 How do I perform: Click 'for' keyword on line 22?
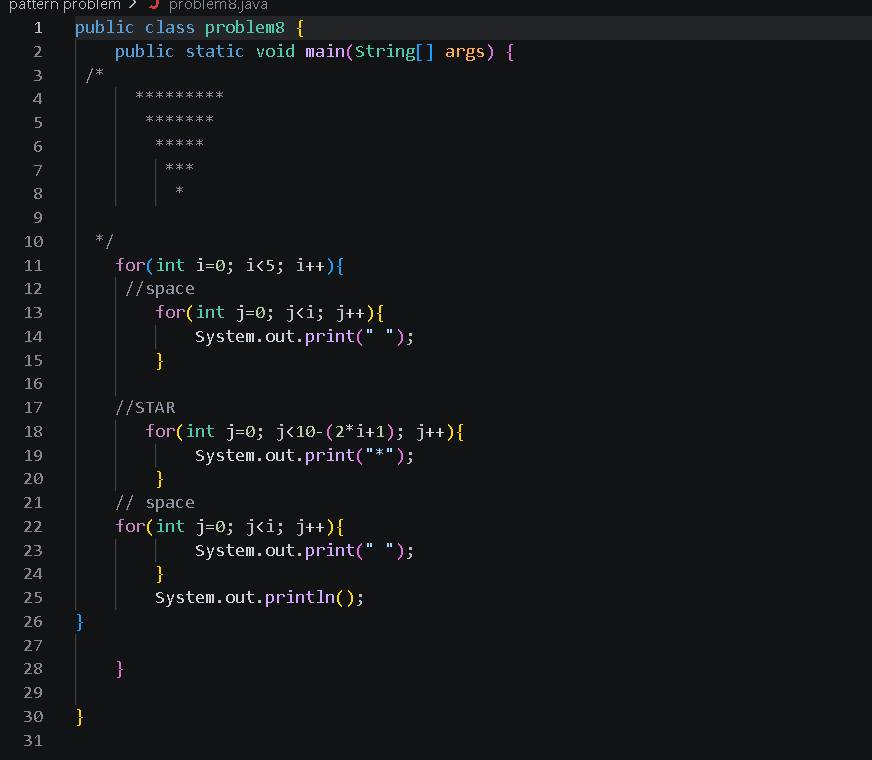[130, 526]
